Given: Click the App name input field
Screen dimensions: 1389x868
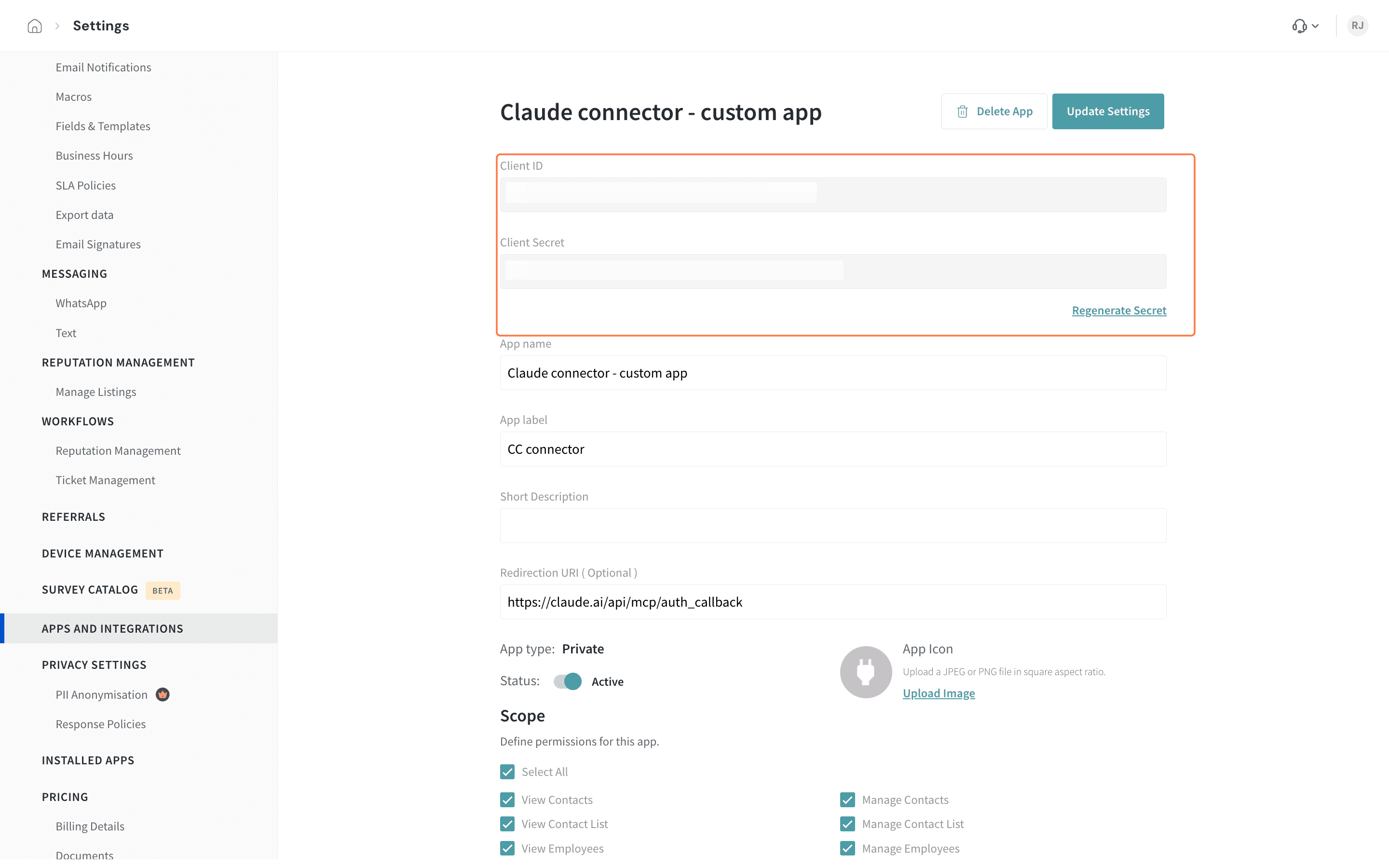Looking at the screenshot, I should (x=833, y=373).
